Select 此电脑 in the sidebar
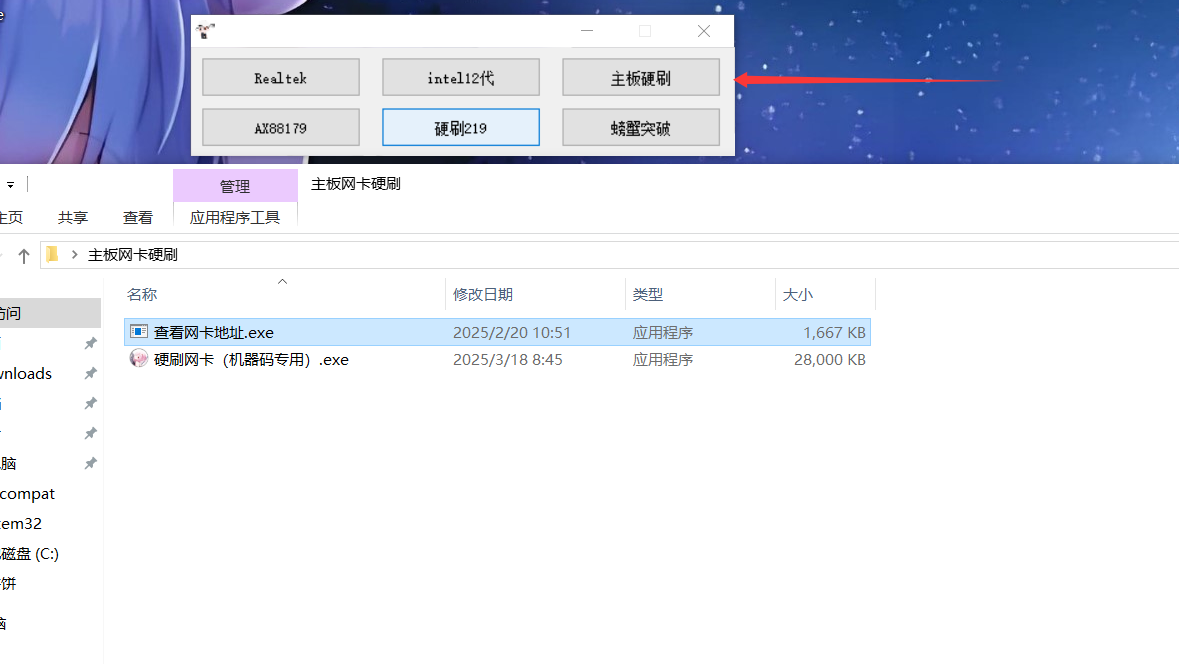 click(10, 463)
